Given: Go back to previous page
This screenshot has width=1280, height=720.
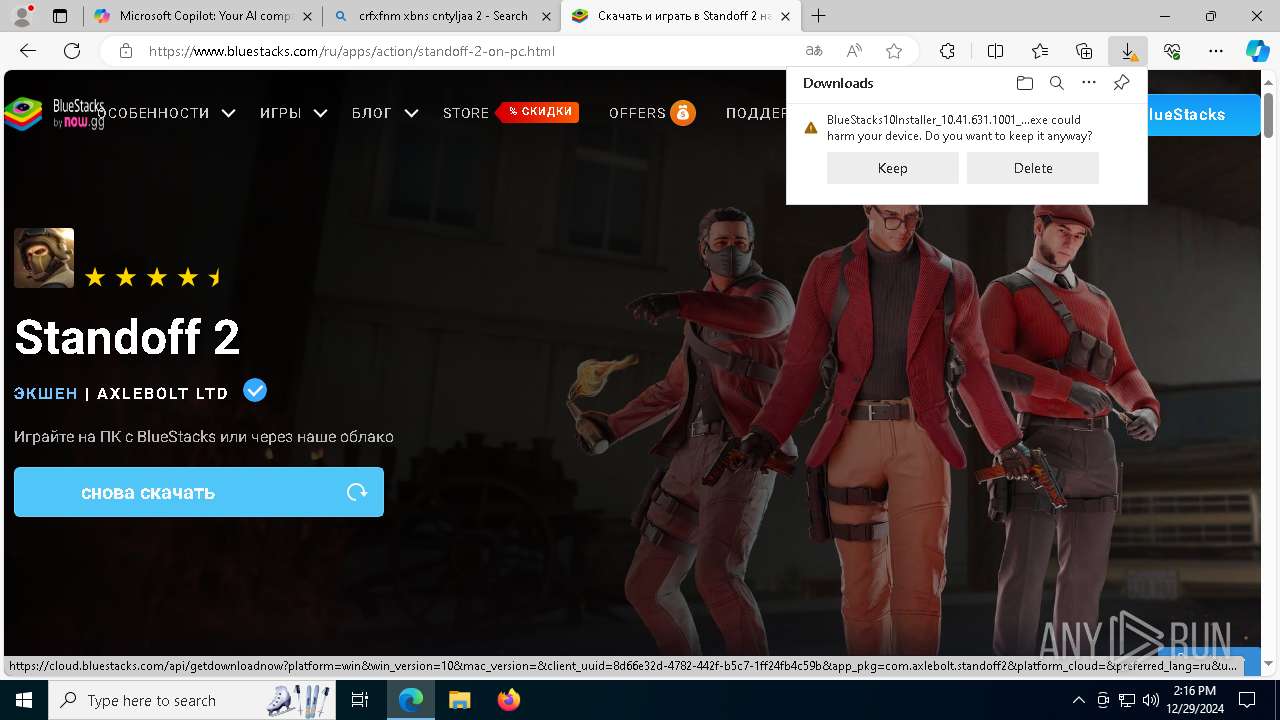Looking at the screenshot, I should point(28,51).
